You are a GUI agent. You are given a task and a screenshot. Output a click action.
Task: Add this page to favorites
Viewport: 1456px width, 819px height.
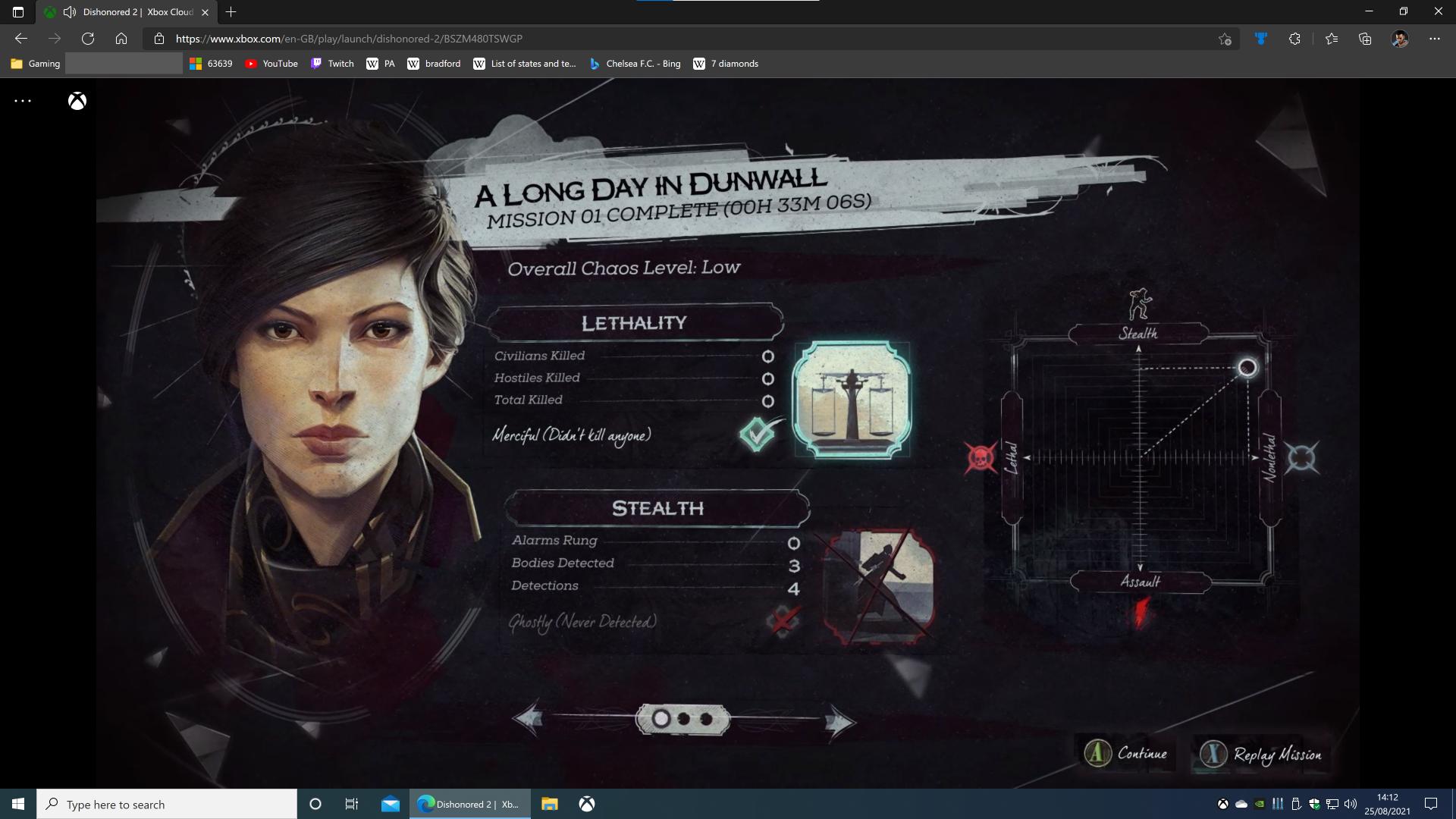click(x=1225, y=39)
